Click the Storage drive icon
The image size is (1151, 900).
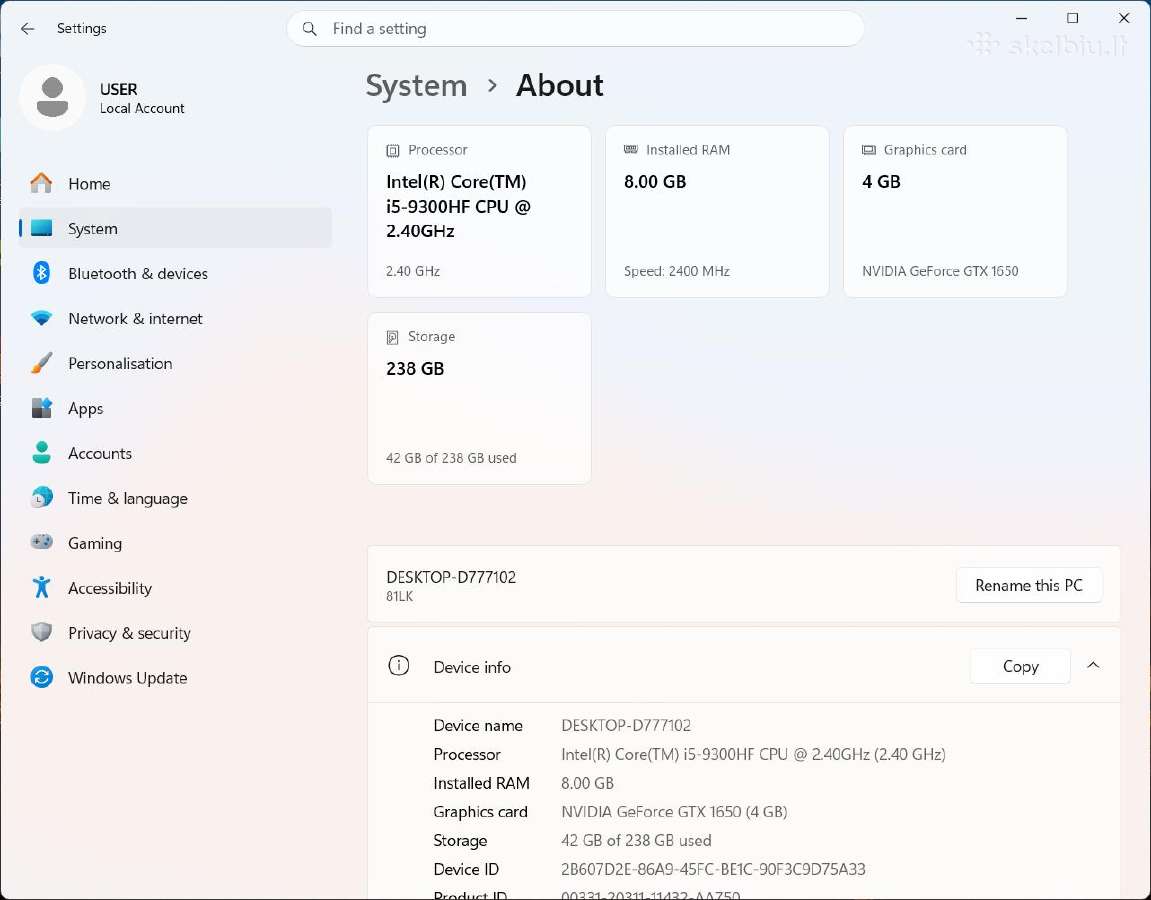coord(393,337)
